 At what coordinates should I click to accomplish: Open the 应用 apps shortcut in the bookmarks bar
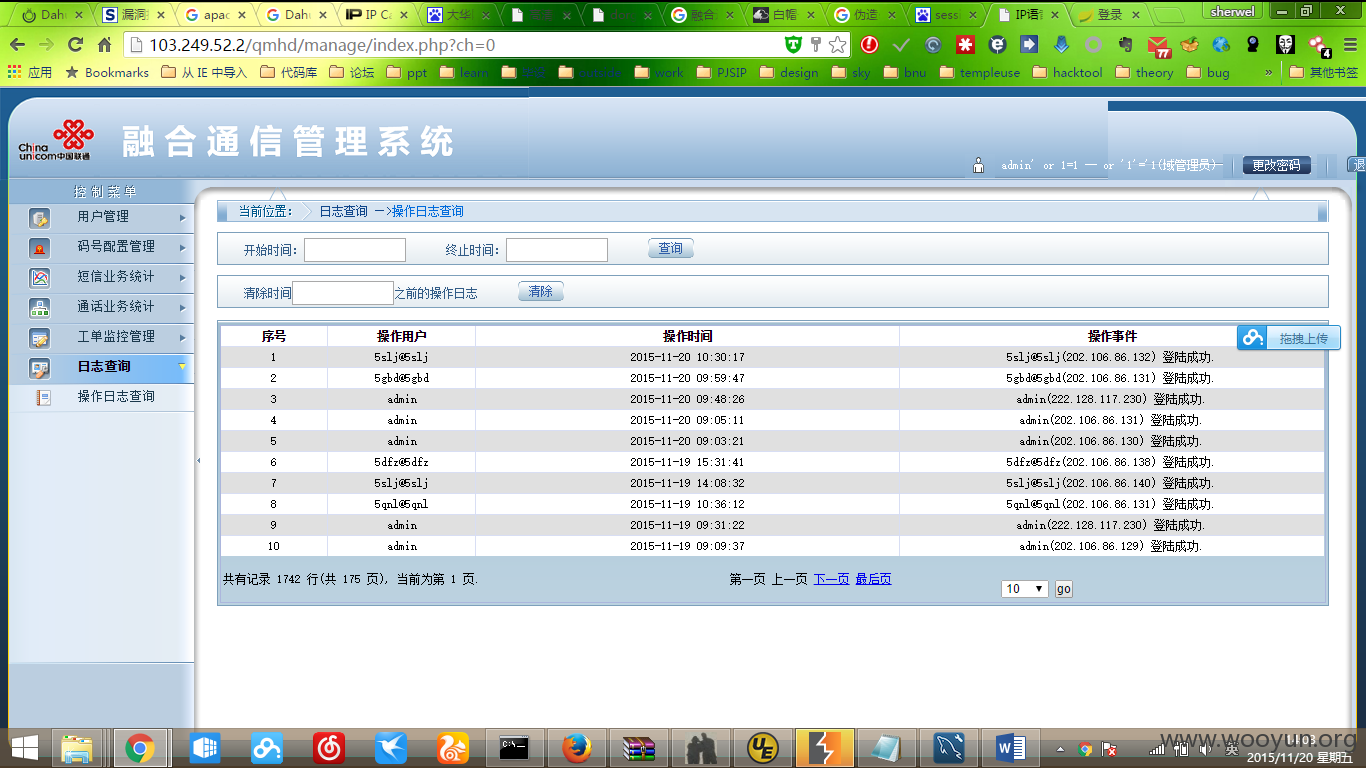point(30,72)
